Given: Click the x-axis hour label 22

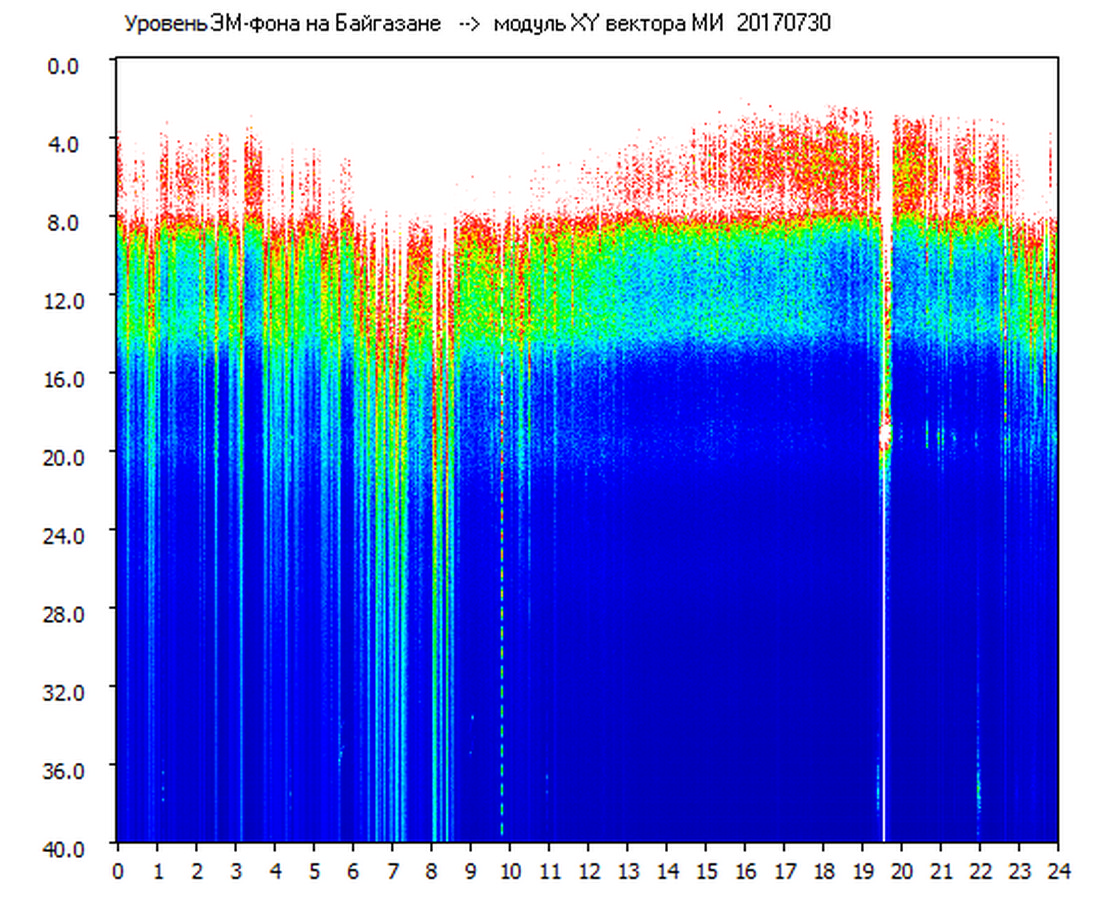Looking at the screenshot, I should pyautogui.click(x=980, y=871).
